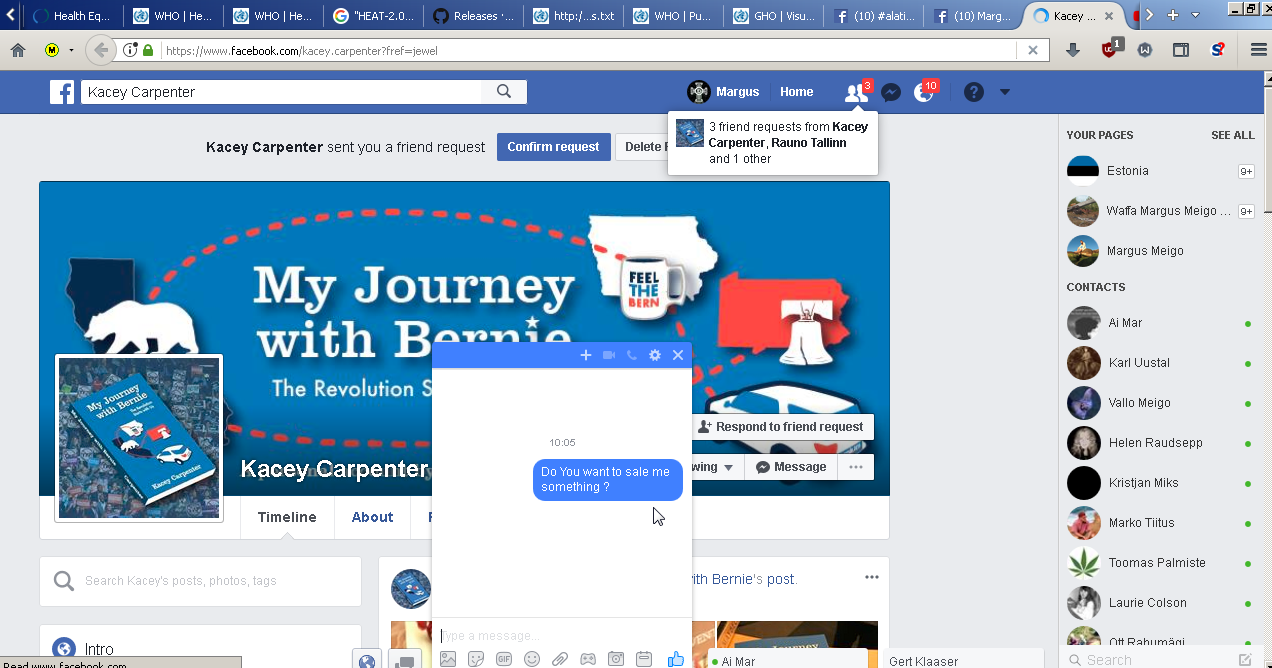The width and height of the screenshot is (1272, 668).
Task: Take a photo with camera icon
Action: tap(616, 659)
